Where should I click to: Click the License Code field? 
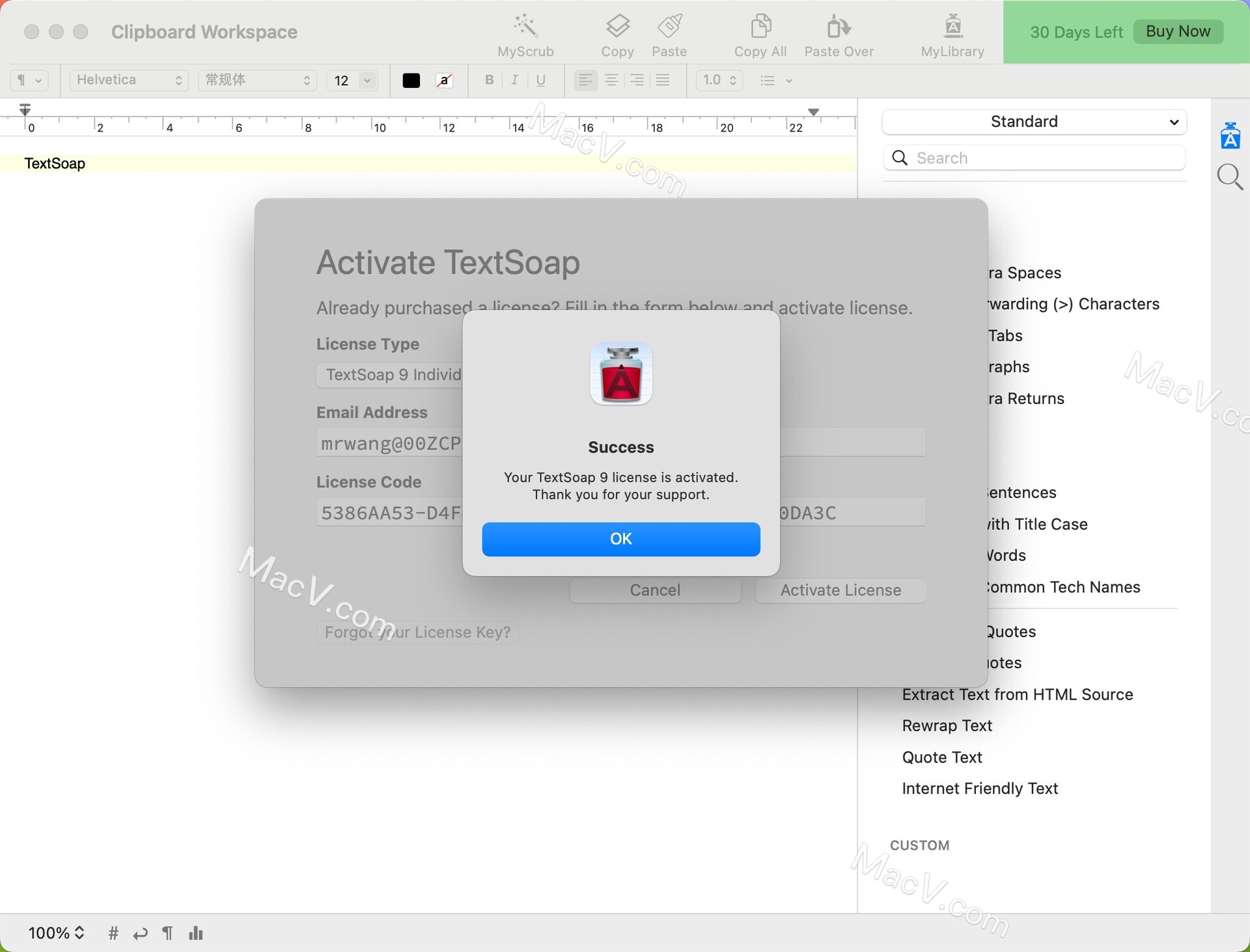(x=620, y=513)
